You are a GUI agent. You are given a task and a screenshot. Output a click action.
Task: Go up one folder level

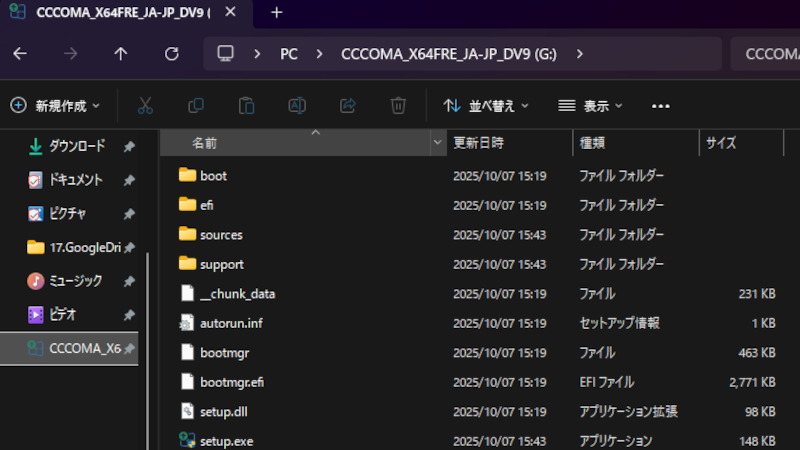pyautogui.click(x=121, y=54)
